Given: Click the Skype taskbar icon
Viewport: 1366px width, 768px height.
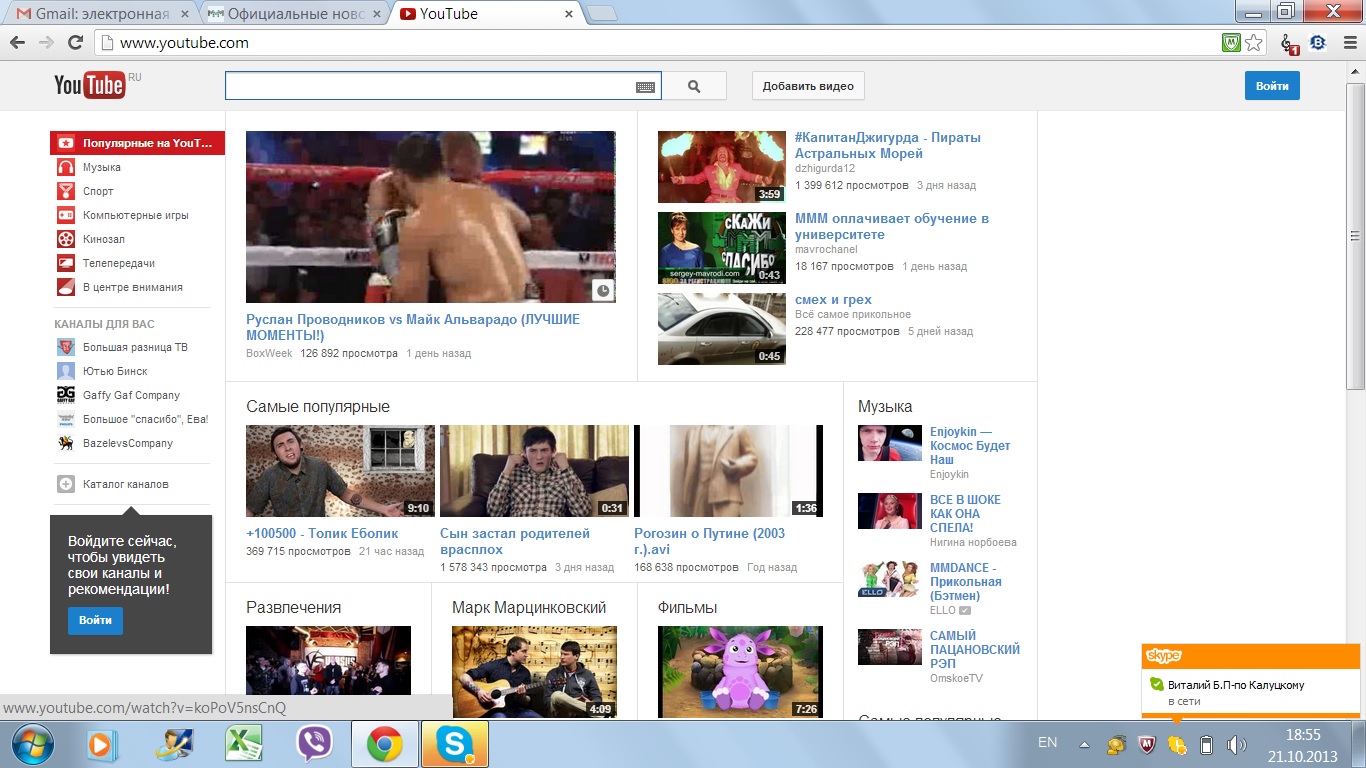Looking at the screenshot, I should tap(454, 744).
